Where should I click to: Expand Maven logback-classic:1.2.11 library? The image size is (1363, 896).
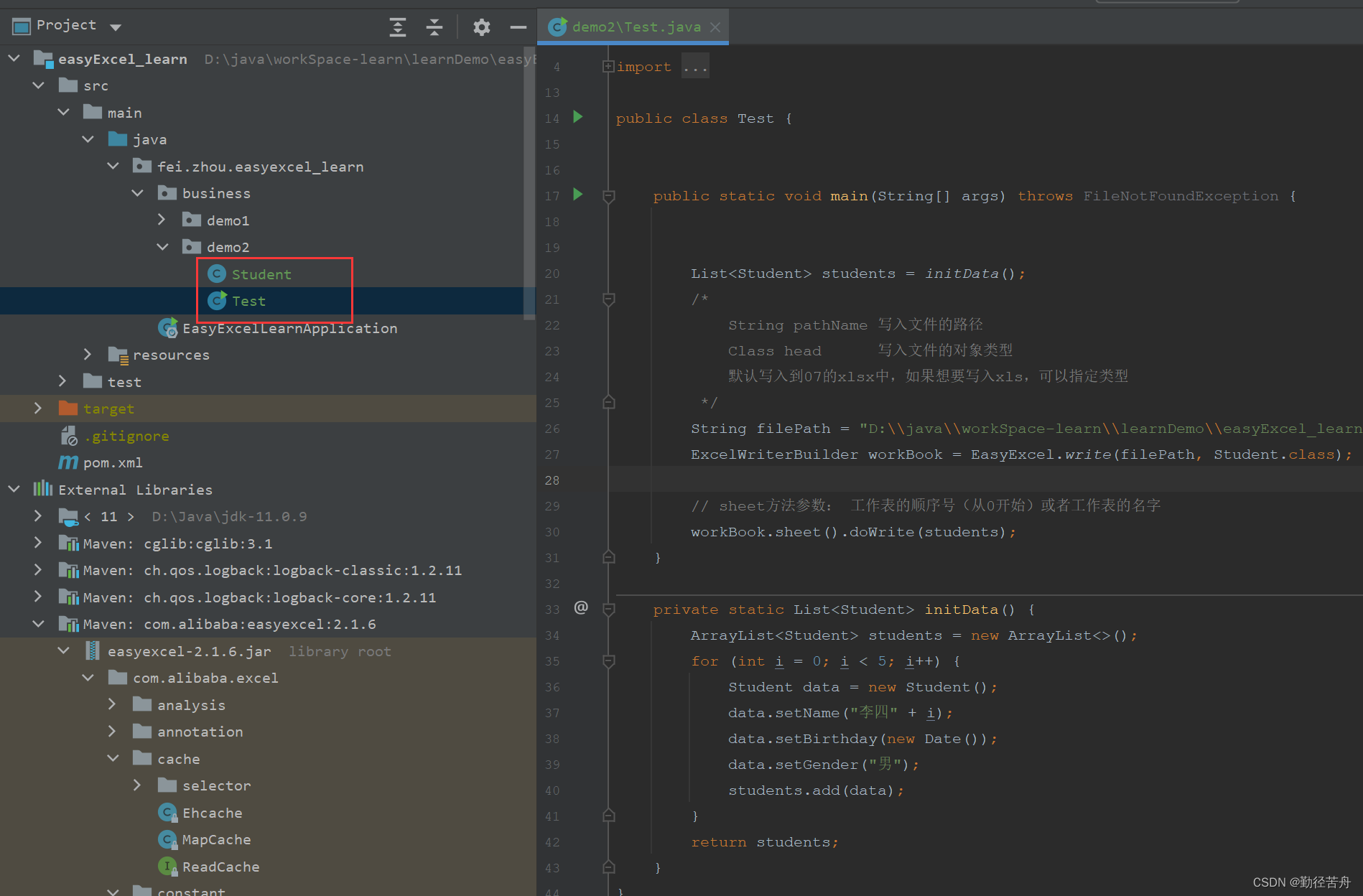(38, 569)
